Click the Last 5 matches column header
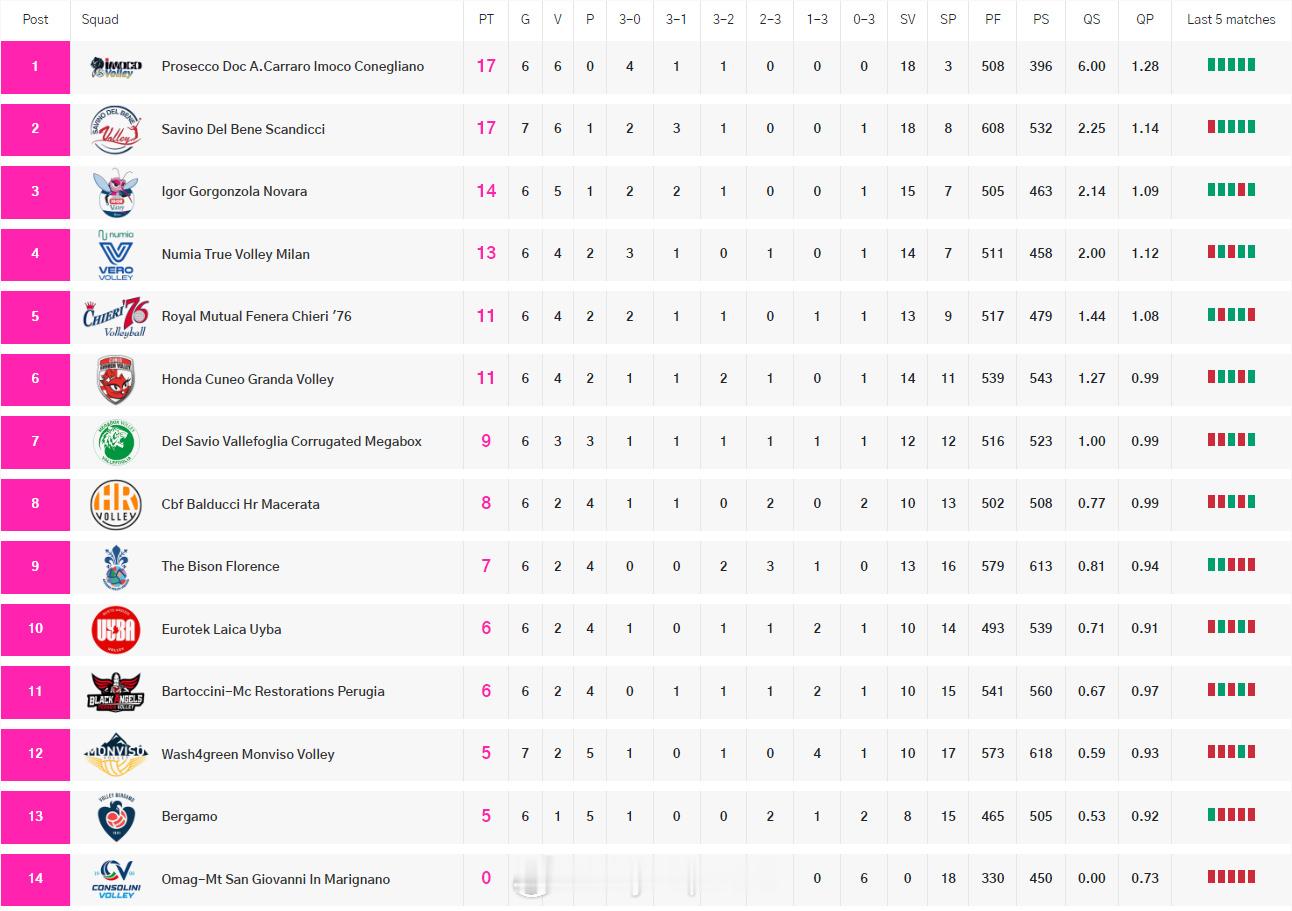The image size is (1292, 911). (1231, 19)
